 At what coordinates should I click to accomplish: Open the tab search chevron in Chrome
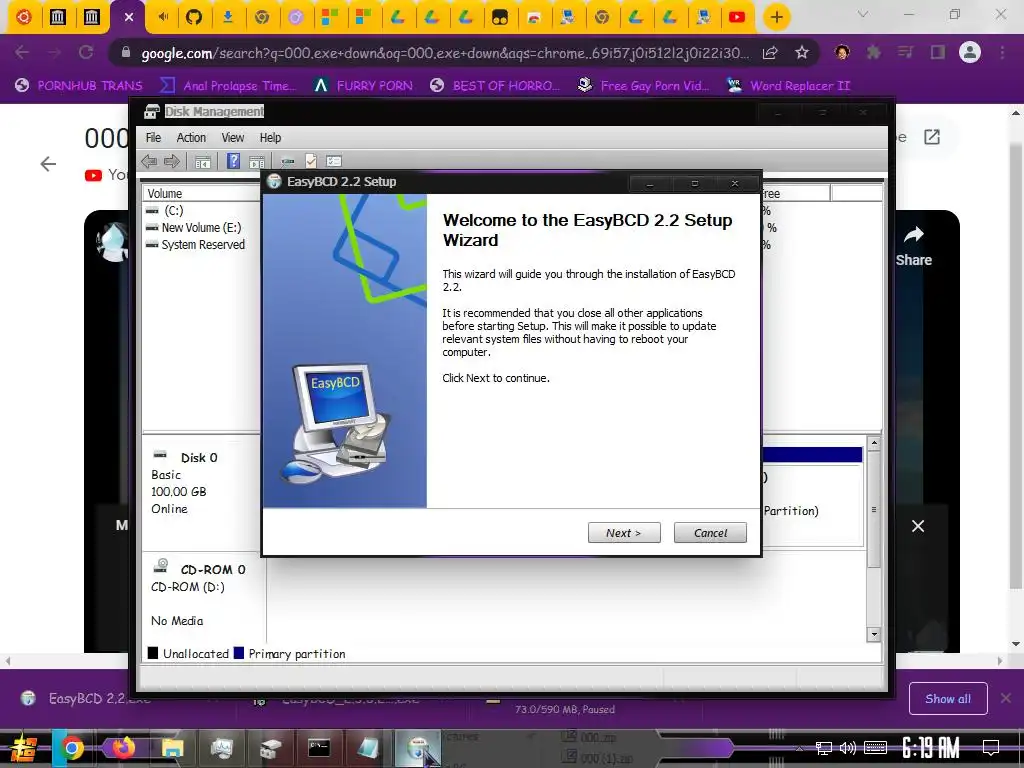(863, 14)
